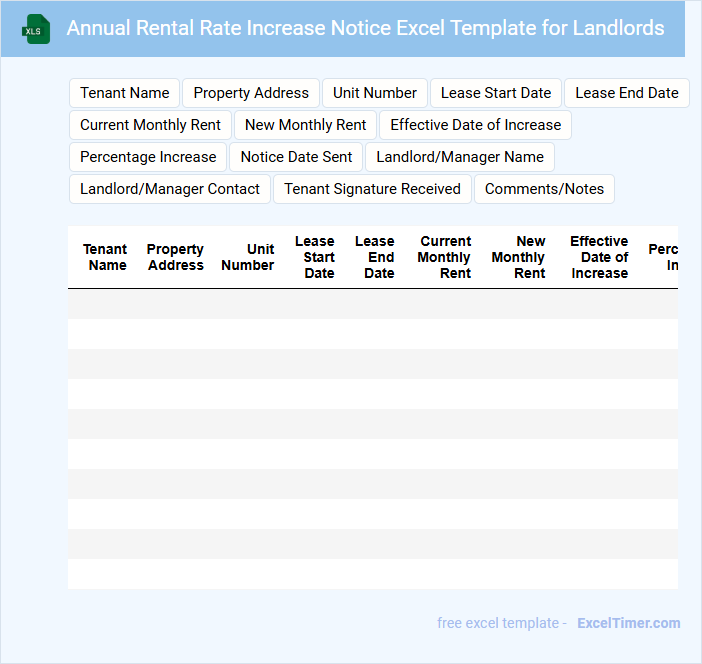Screen dimensions: 702x664
Task: Pick the Current Monthly Rent tag
Action: tap(151, 125)
